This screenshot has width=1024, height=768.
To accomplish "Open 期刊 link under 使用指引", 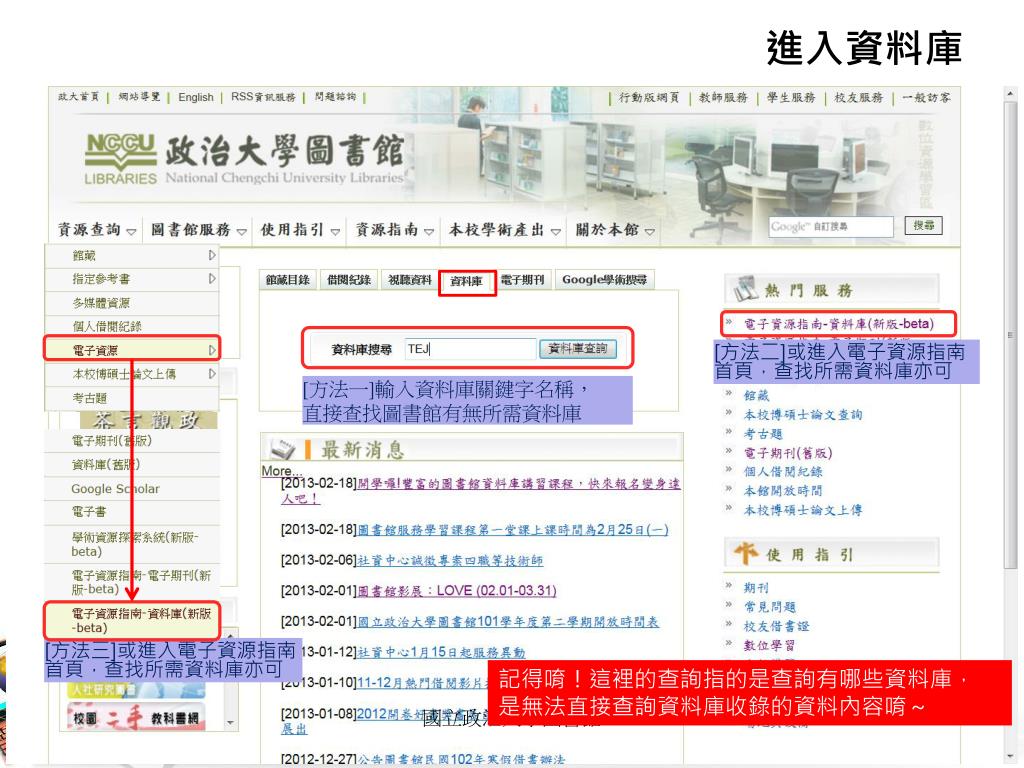I will [756, 588].
